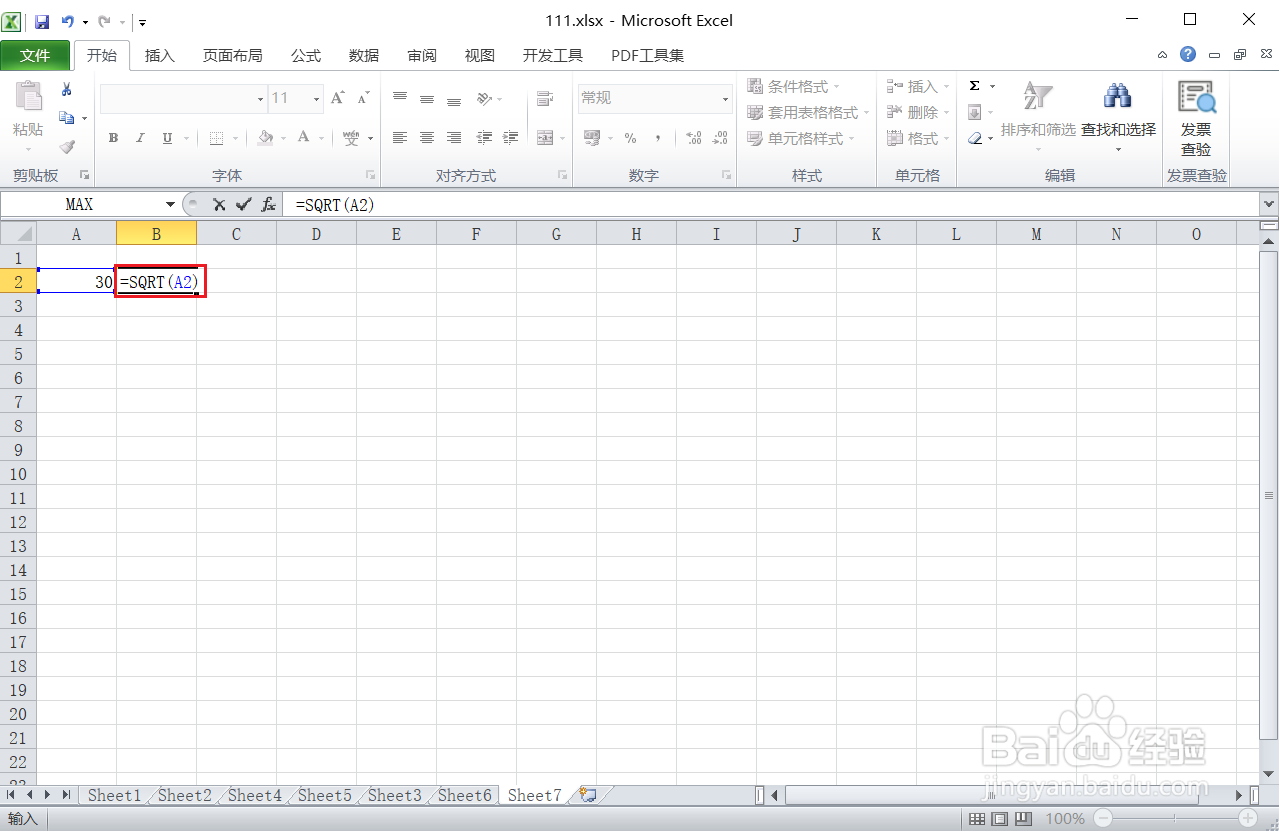Open the cells Insert (插入) dropdown

(918, 86)
